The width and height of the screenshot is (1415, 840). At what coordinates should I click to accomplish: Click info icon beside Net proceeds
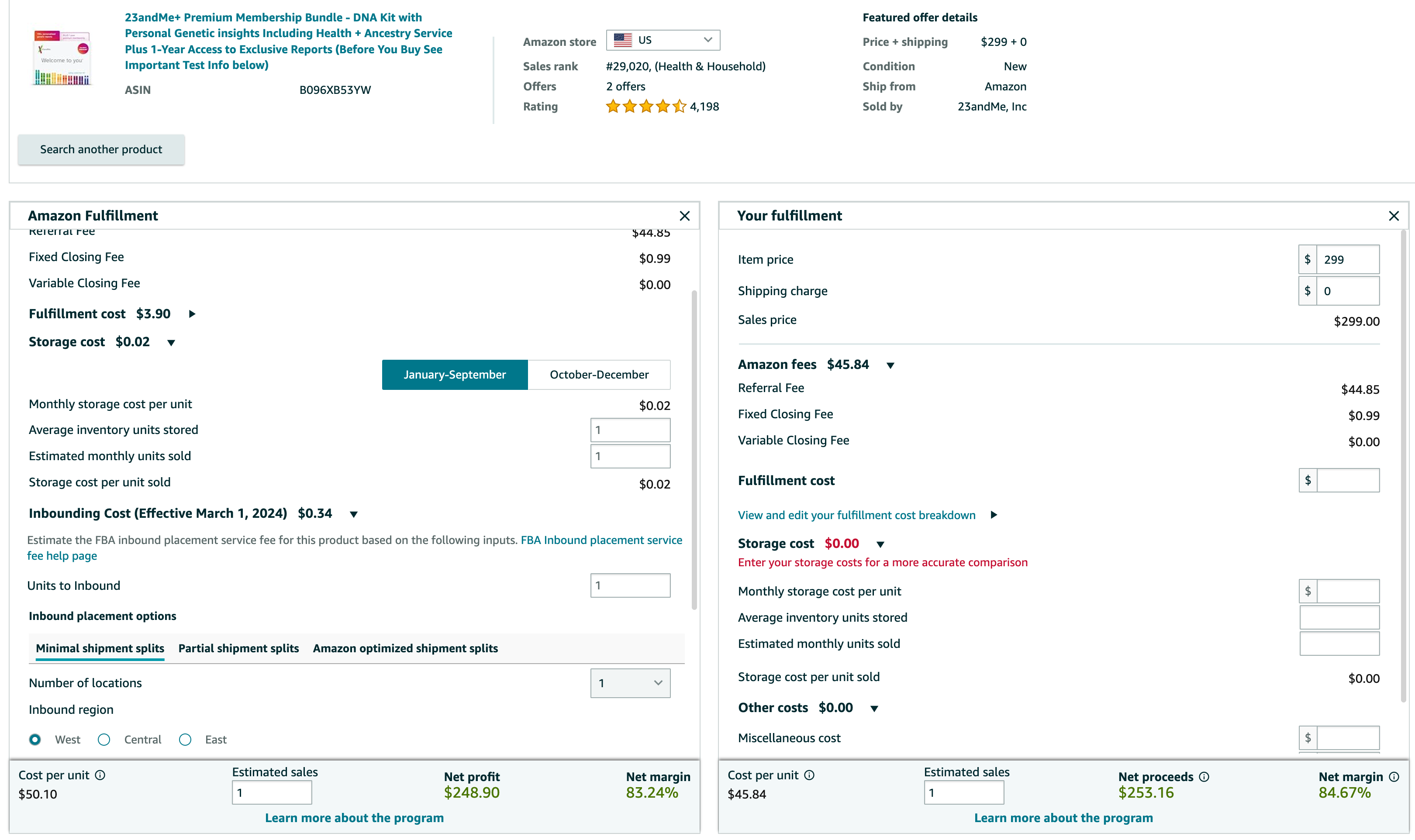point(1204,777)
